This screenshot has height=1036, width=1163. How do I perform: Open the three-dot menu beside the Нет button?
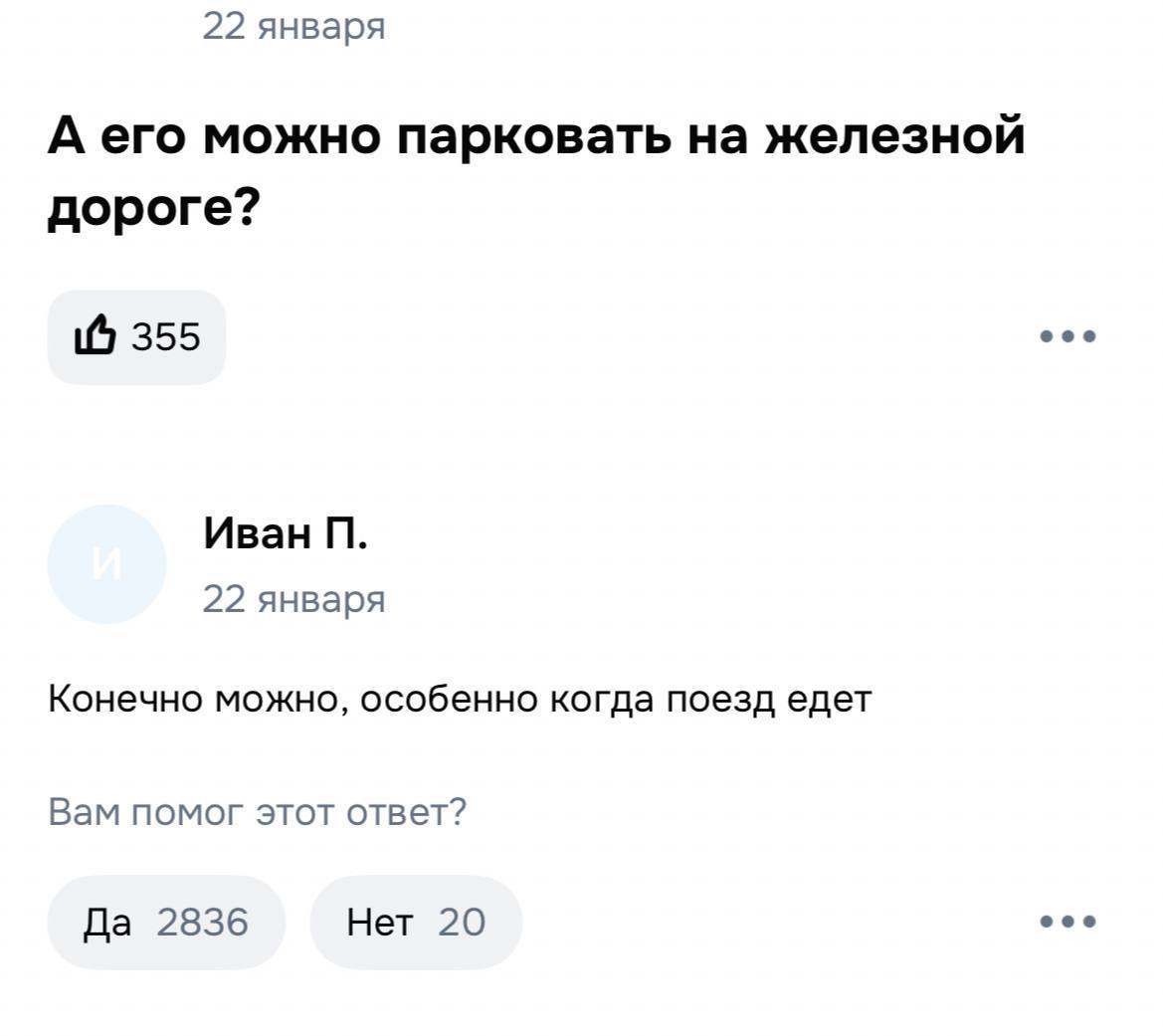point(1068,922)
